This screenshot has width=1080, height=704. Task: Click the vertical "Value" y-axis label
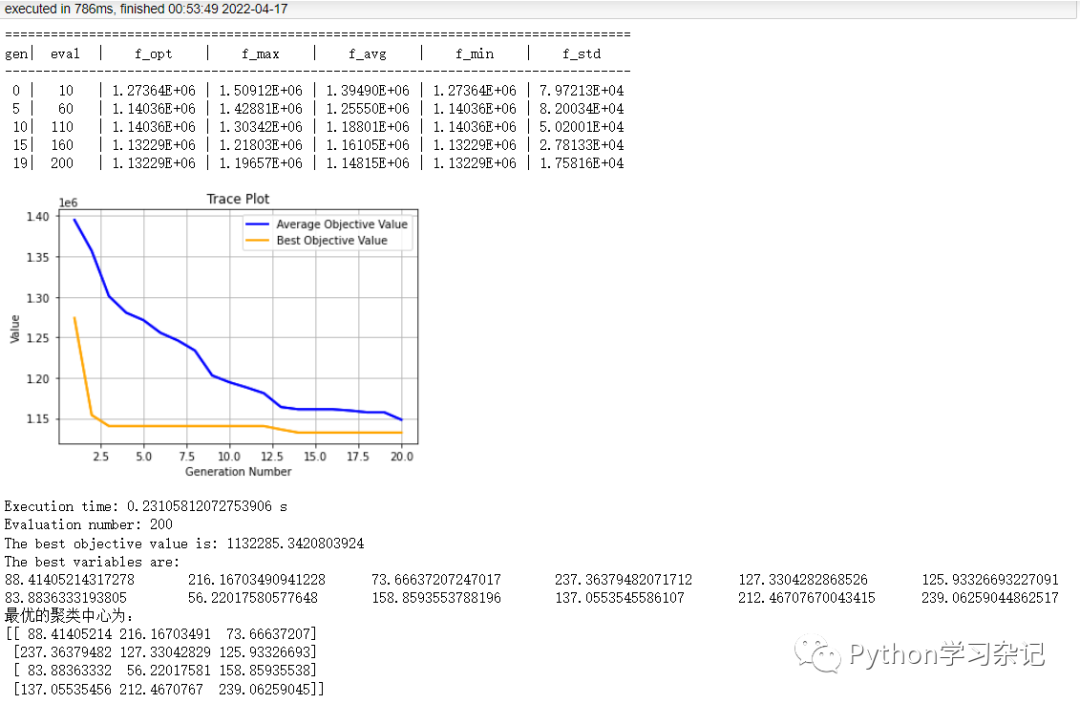(14, 329)
